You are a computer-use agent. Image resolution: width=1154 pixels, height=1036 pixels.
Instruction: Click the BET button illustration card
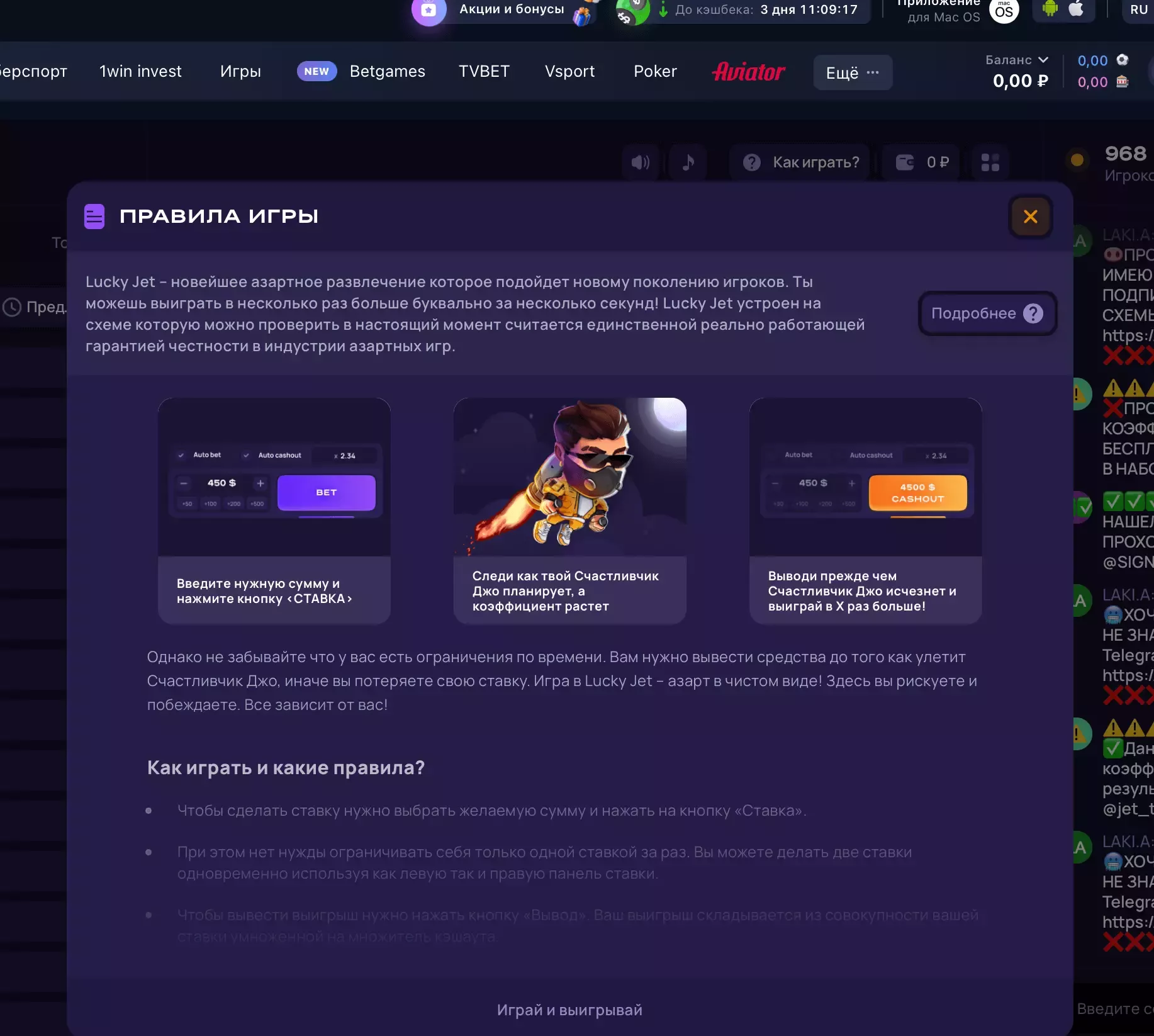(x=274, y=510)
